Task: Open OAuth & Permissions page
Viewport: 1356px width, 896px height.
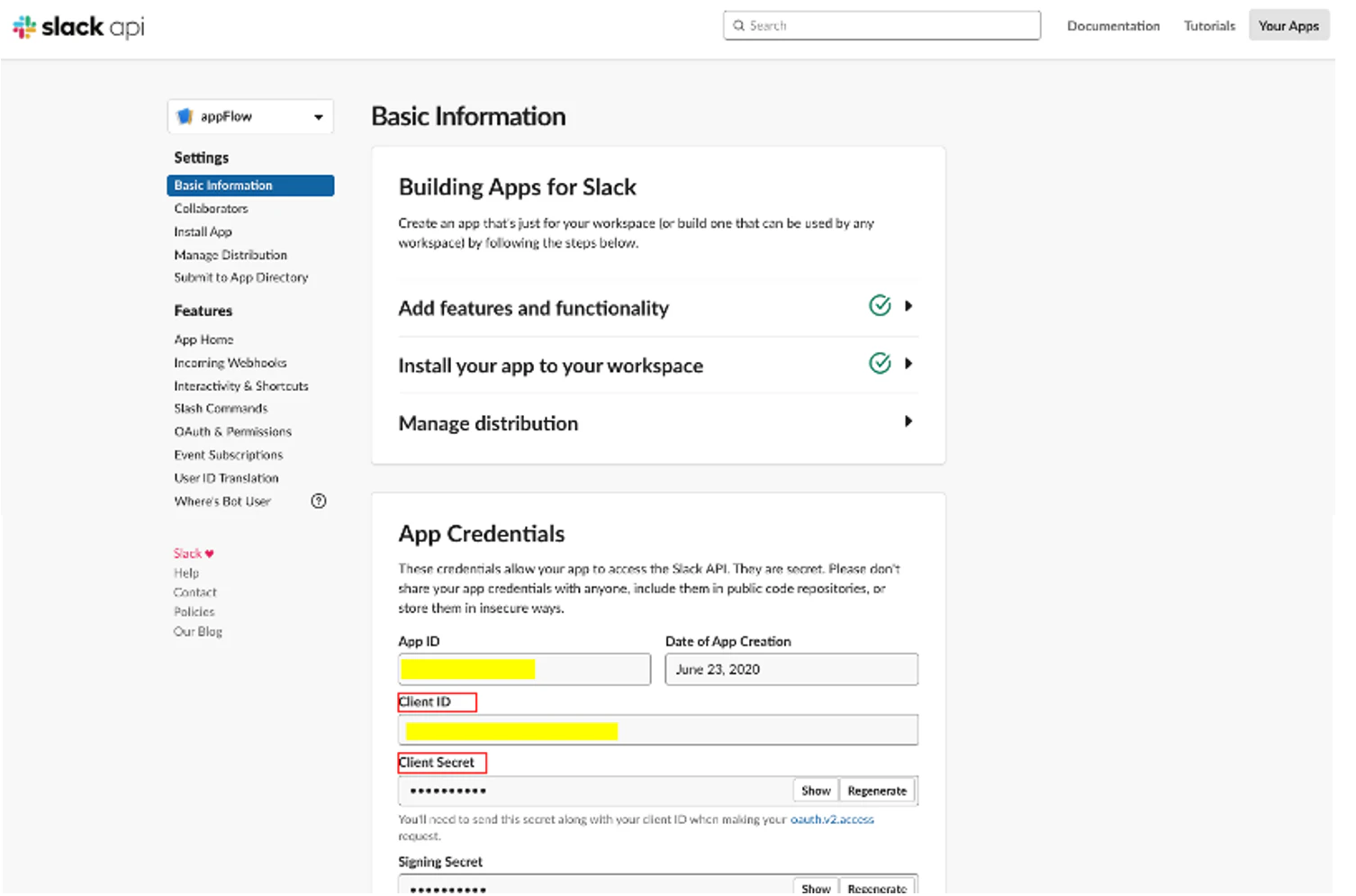Action: [233, 432]
